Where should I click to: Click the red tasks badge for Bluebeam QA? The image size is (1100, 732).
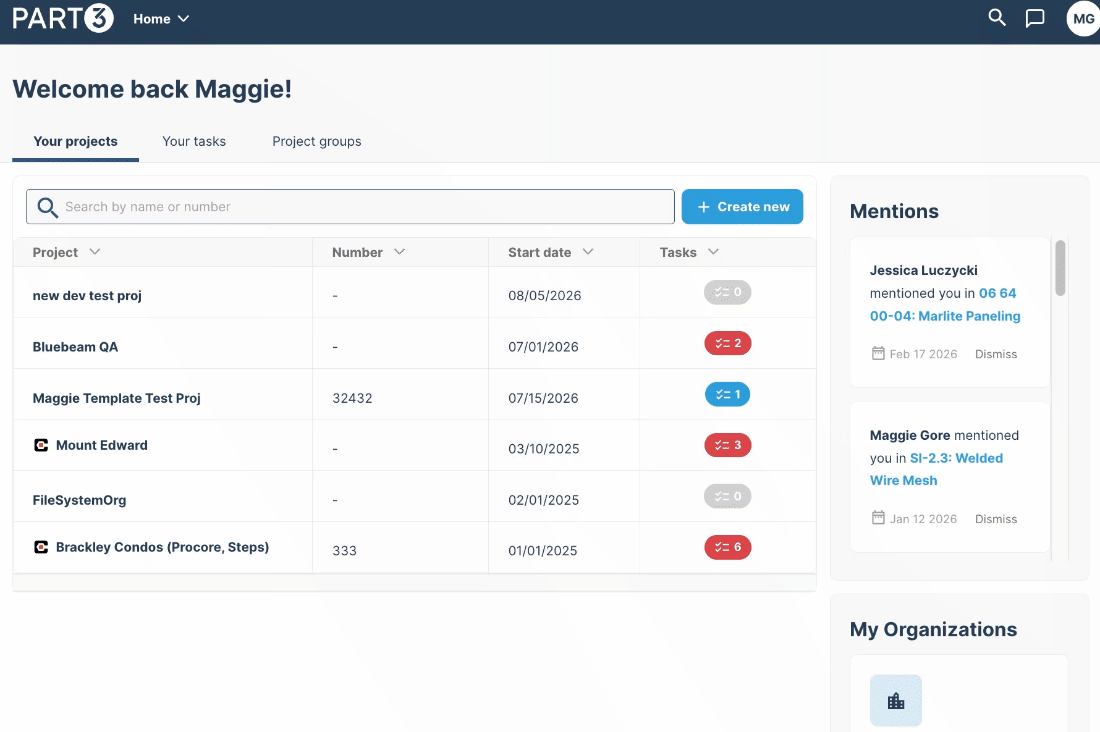[x=727, y=343]
